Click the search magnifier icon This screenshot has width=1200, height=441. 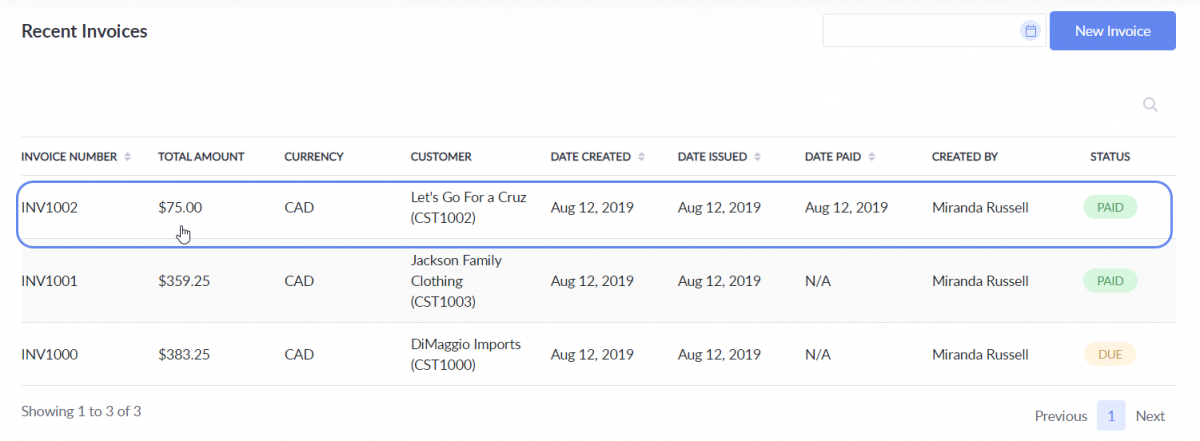(x=1150, y=105)
